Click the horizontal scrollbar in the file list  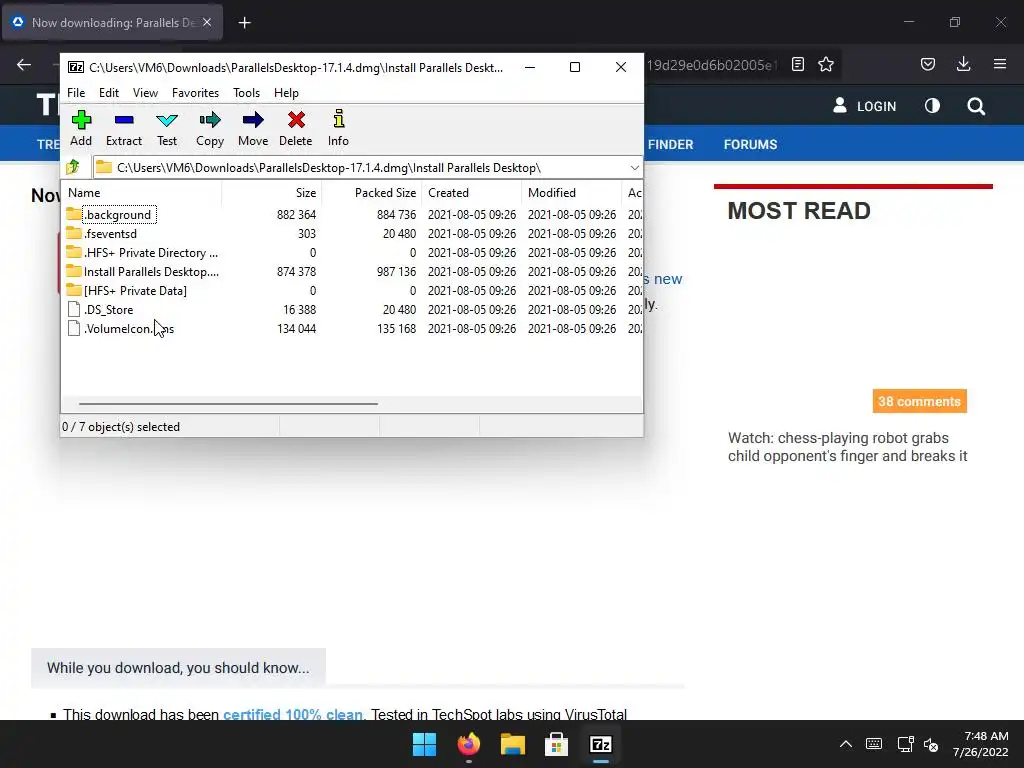point(228,404)
